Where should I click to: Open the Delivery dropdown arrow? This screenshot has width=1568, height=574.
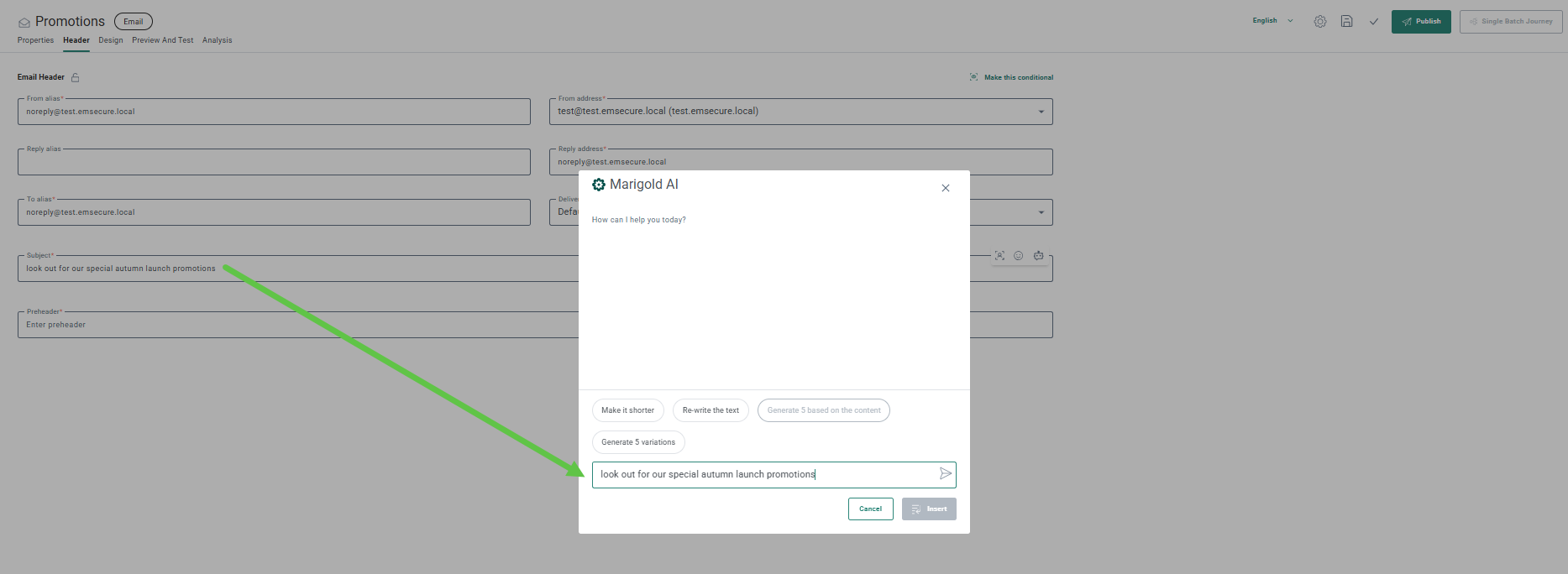1041,212
